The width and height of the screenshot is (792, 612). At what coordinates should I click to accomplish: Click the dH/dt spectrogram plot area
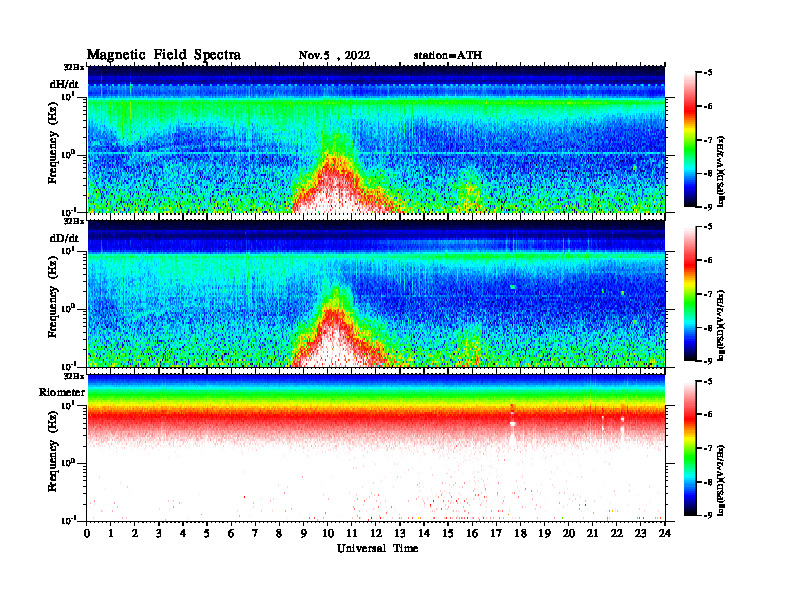[376, 139]
